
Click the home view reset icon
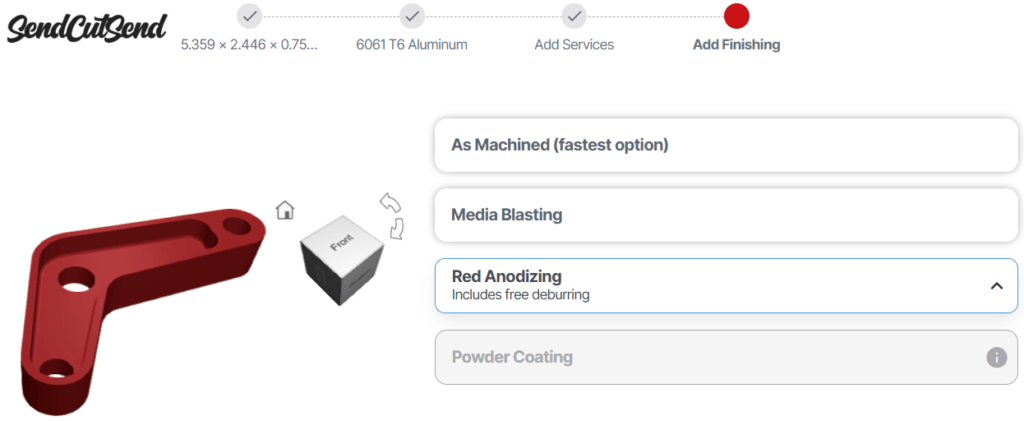[x=285, y=210]
